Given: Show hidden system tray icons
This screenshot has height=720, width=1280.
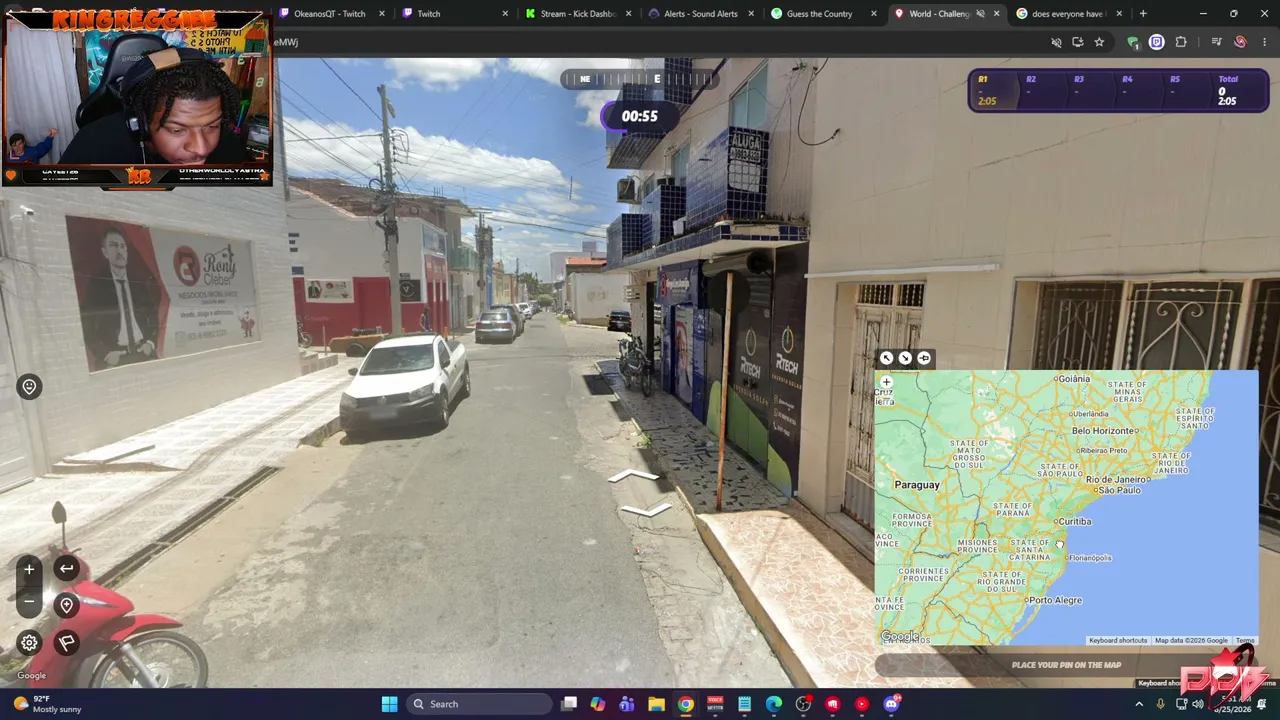Looking at the screenshot, I should [1139, 704].
